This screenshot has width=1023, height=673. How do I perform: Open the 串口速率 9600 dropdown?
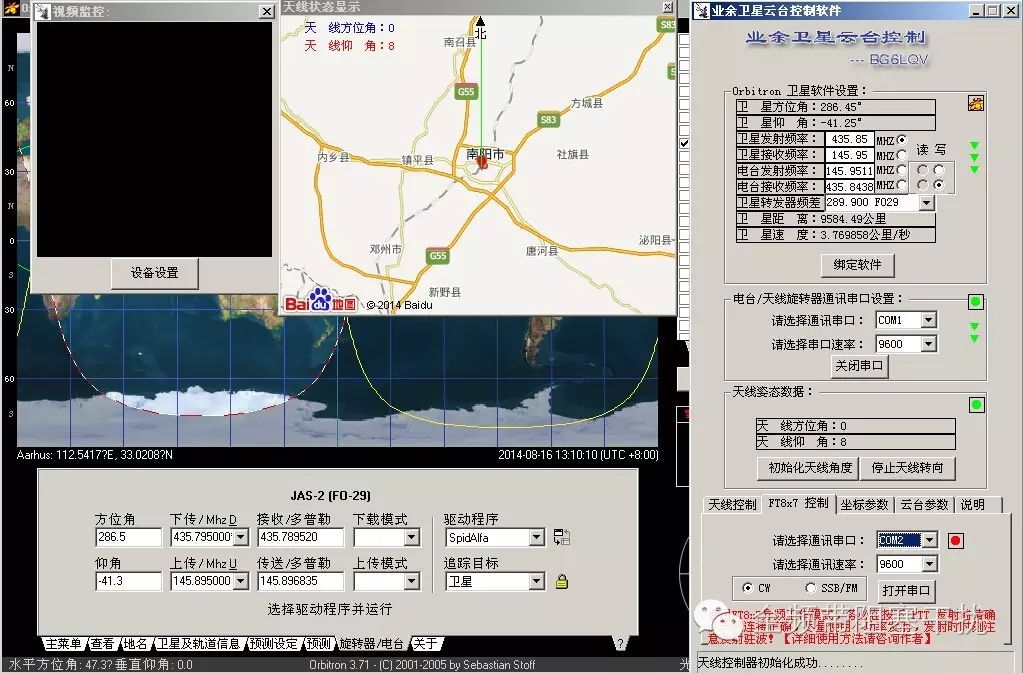pos(928,344)
